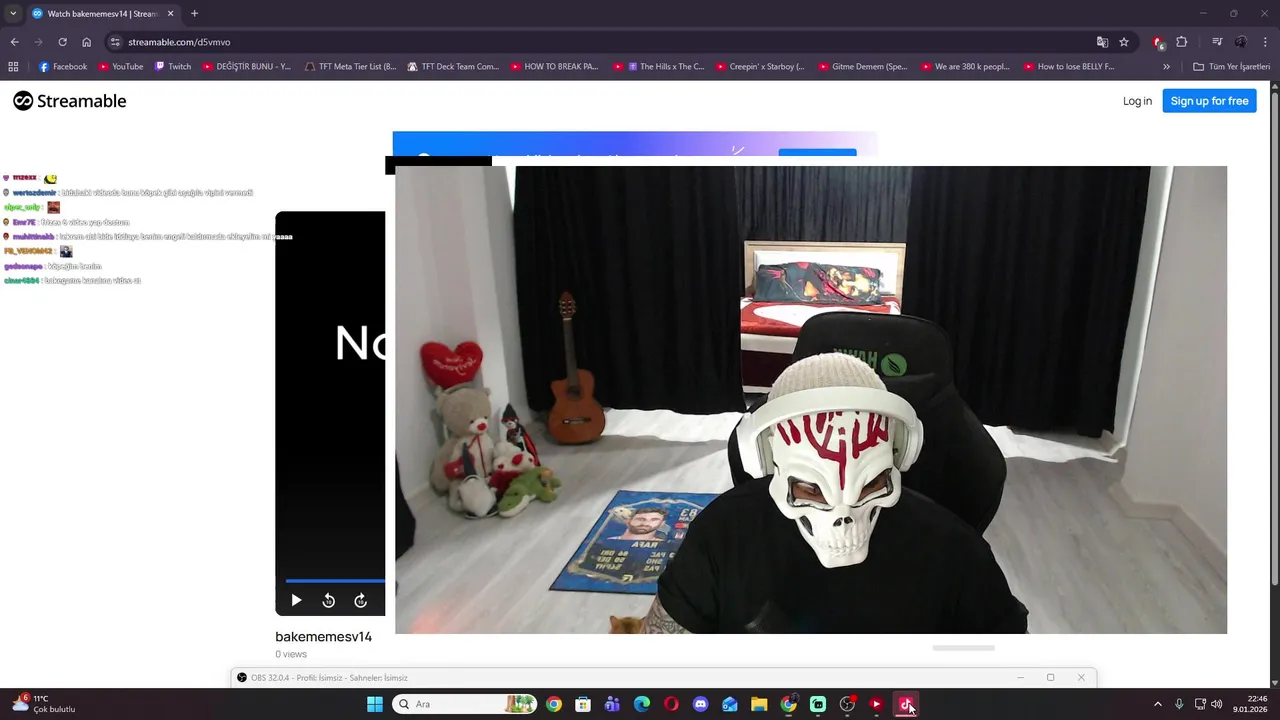Open the red play-button taskbar app

pyautogui.click(x=876, y=704)
